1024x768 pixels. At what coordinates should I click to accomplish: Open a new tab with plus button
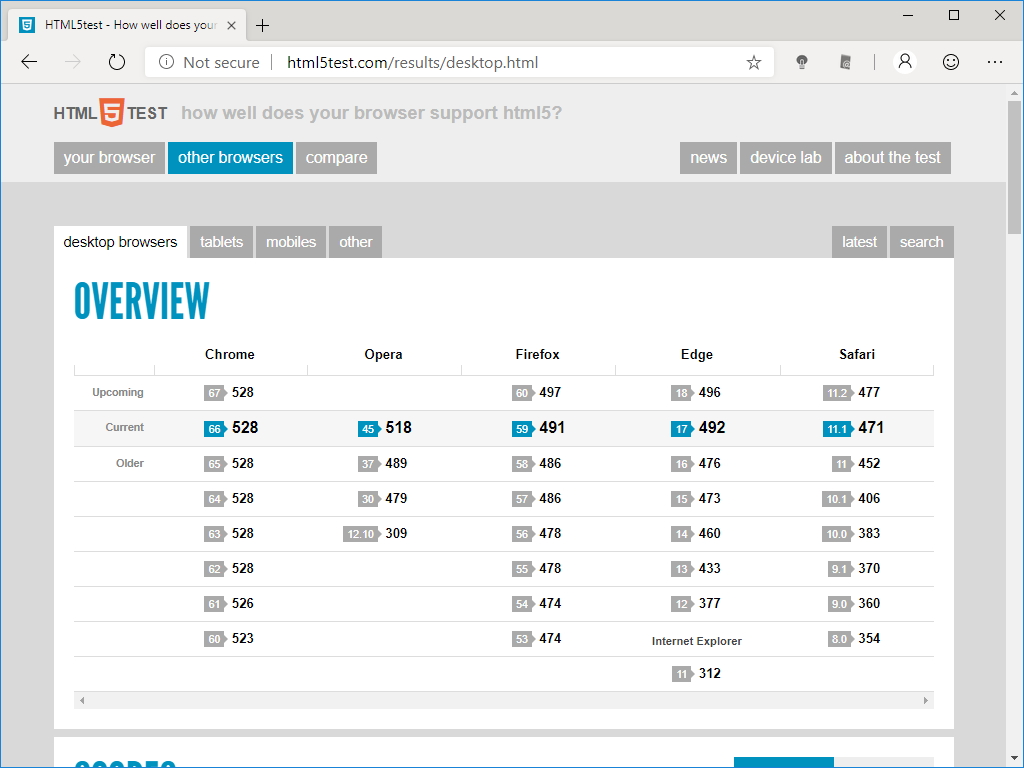(263, 25)
